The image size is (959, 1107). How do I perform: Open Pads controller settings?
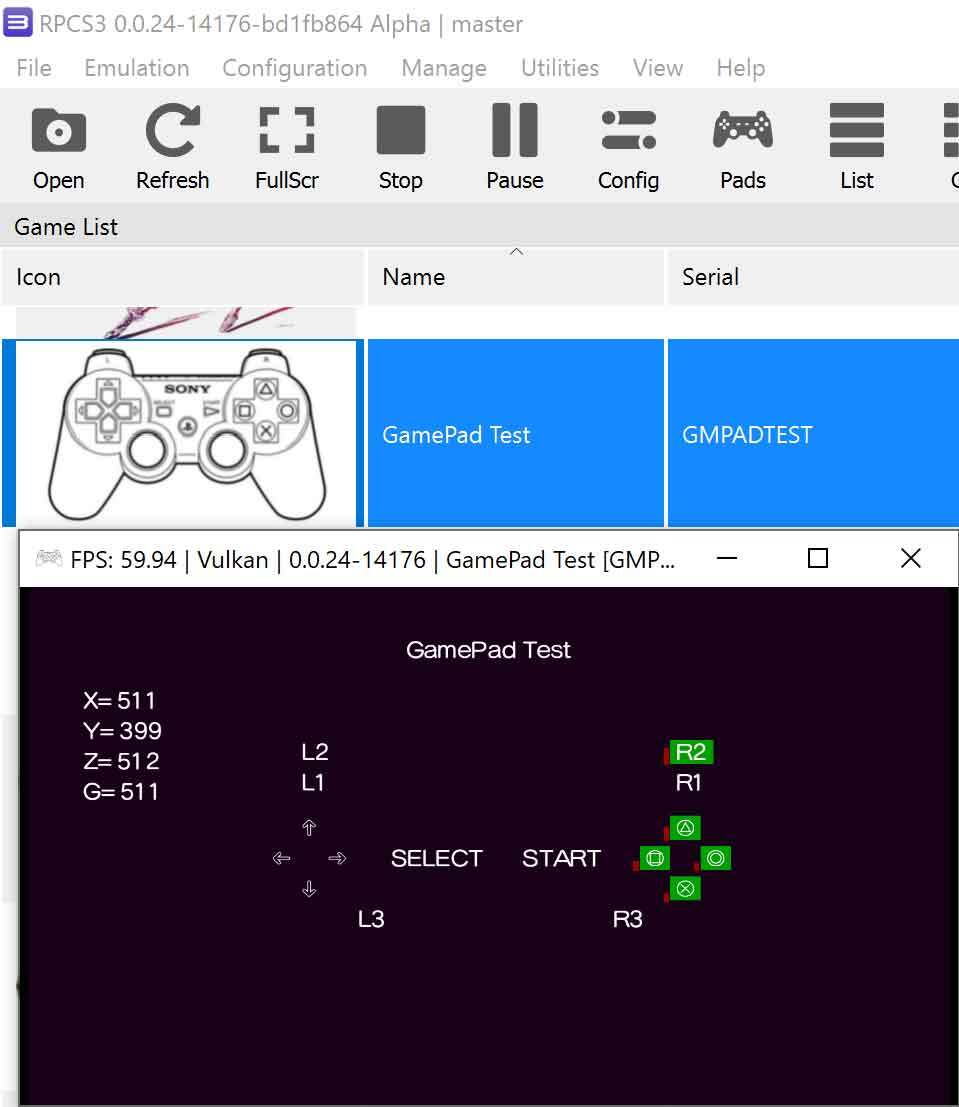(742, 146)
